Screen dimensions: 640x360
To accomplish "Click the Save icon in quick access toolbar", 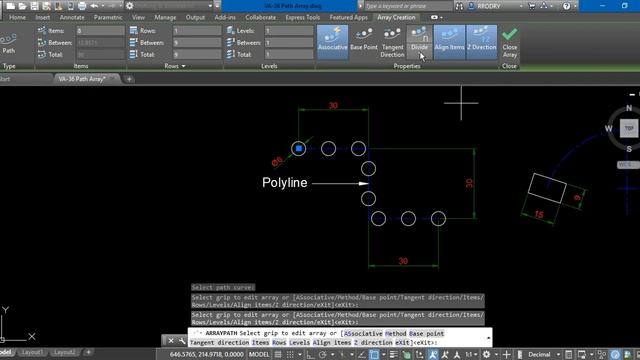I will click(34, 6).
